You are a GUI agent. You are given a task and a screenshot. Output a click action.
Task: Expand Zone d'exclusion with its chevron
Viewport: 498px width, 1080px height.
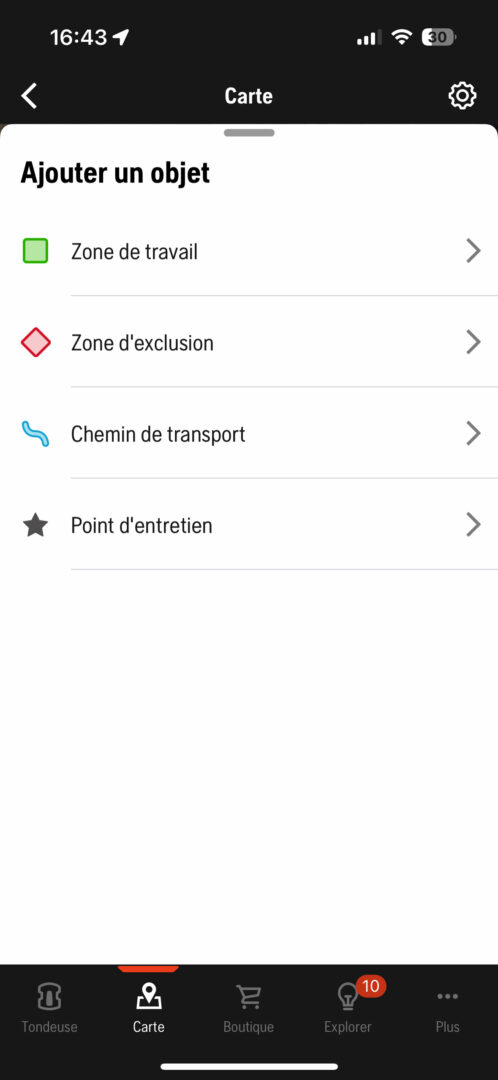tap(473, 342)
